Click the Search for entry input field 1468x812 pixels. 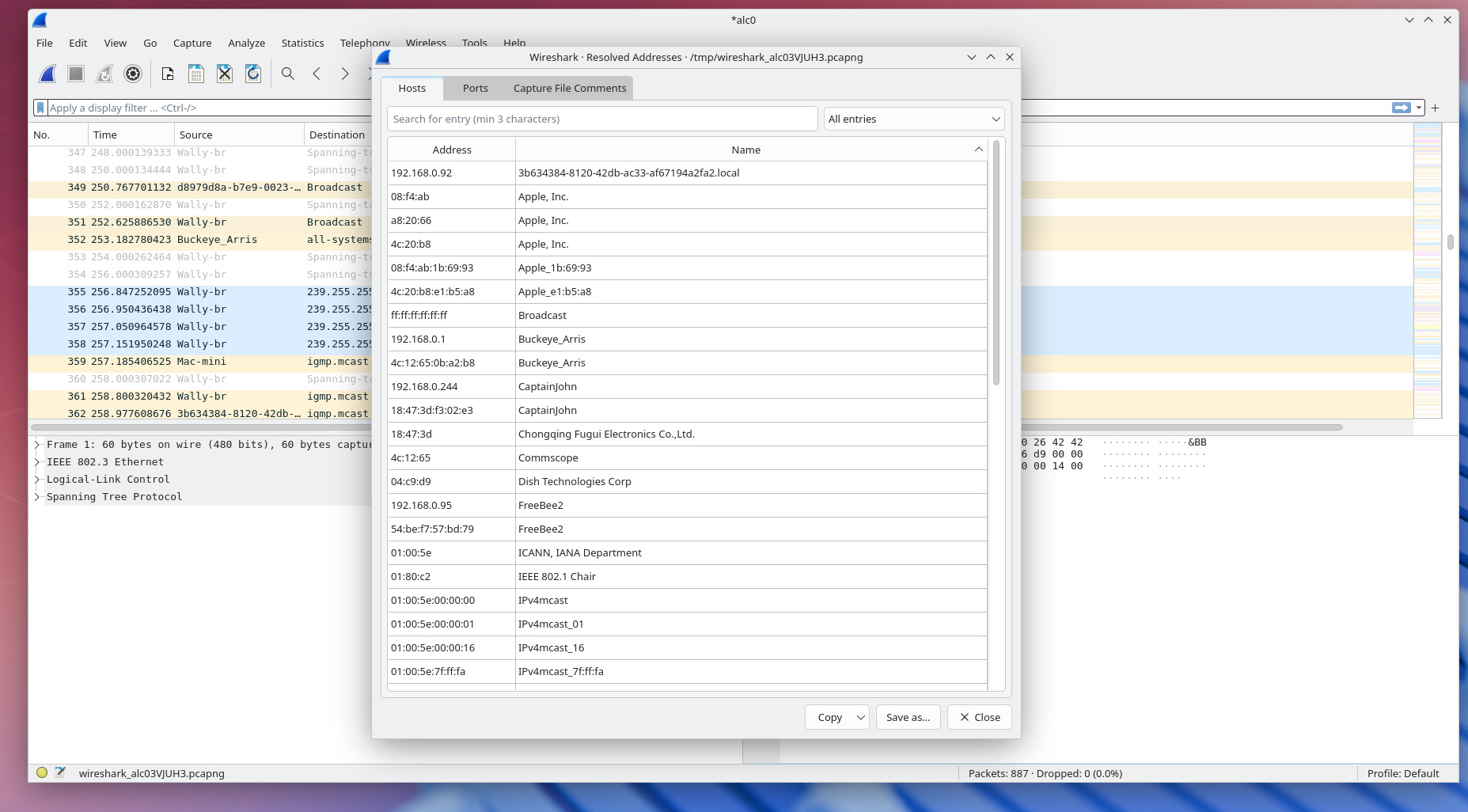coord(601,119)
